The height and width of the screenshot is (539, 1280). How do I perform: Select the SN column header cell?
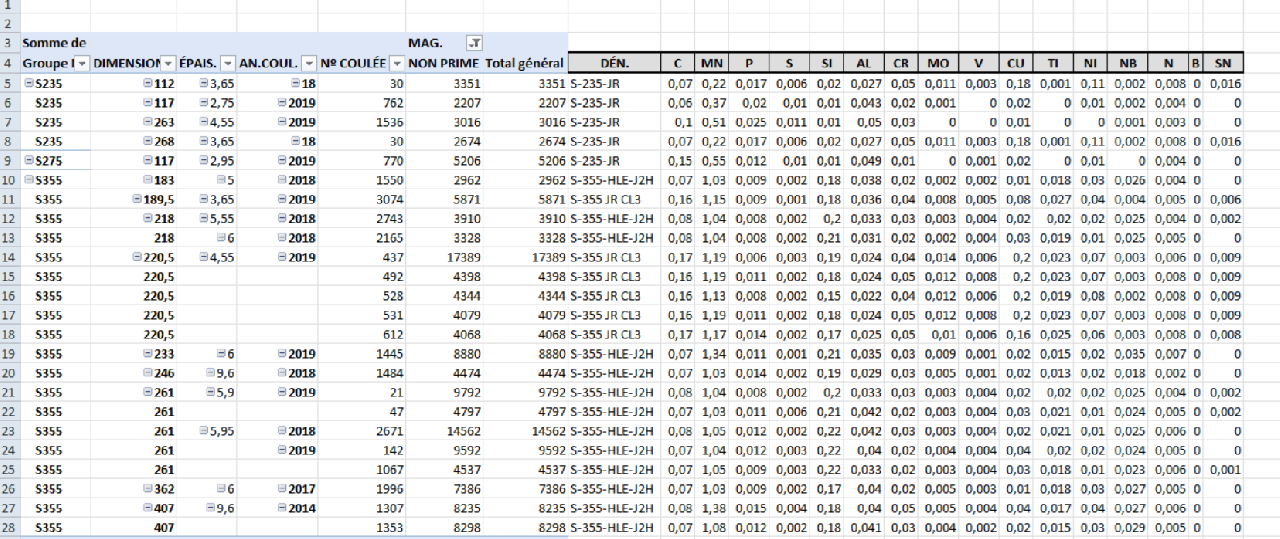[x=1222, y=63]
